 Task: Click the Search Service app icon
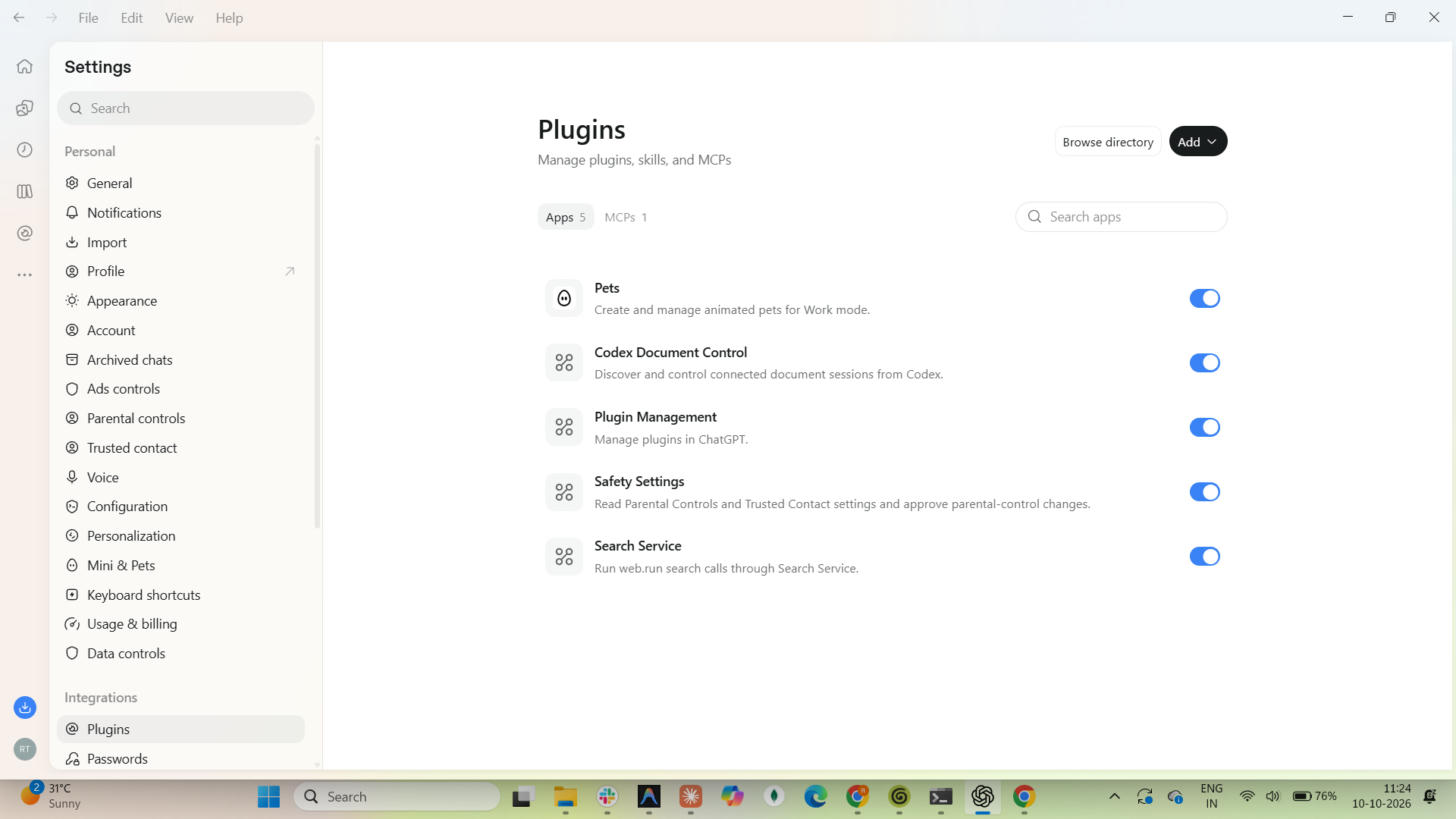[x=564, y=556]
